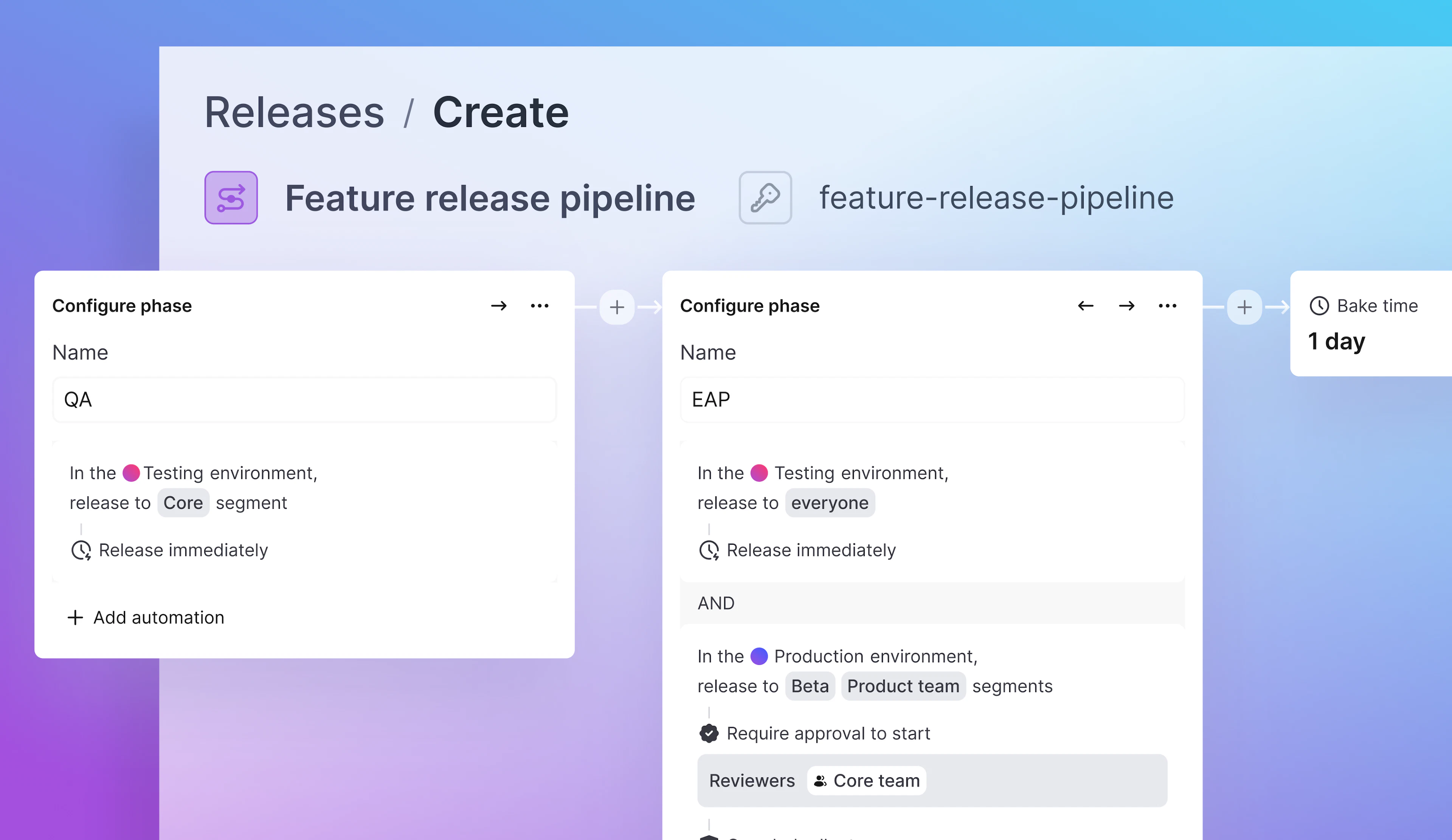Click the approval badge icon before Require approval to start

tap(709, 733)
